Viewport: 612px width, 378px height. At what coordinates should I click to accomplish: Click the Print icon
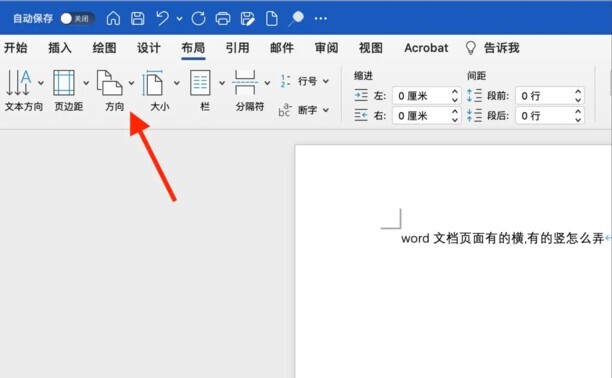[x=223, y=18]
